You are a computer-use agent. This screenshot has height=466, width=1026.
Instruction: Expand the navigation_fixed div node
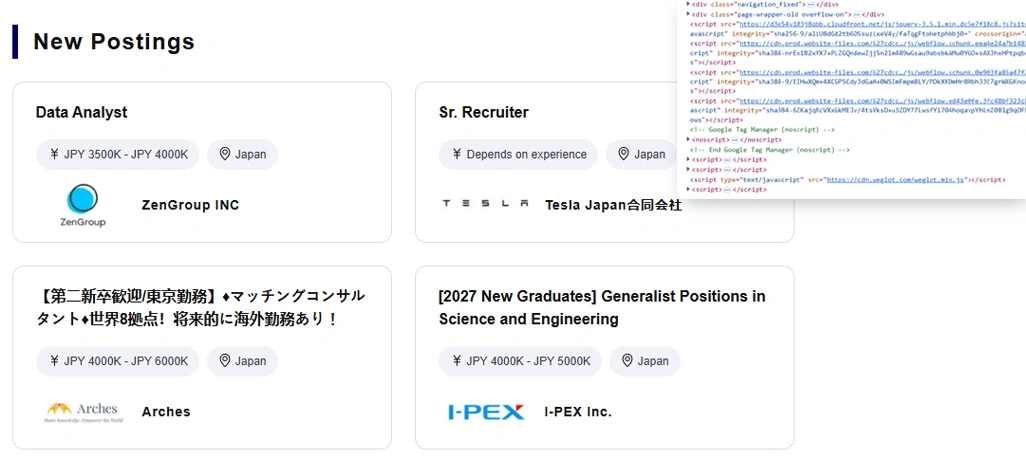[688, 4]
